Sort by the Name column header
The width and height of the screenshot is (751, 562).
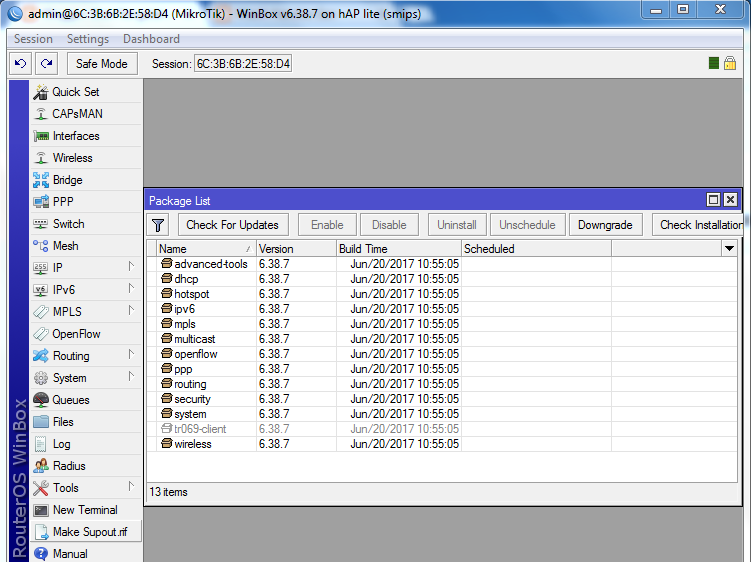pyautogui.click(x=206, y=249)
